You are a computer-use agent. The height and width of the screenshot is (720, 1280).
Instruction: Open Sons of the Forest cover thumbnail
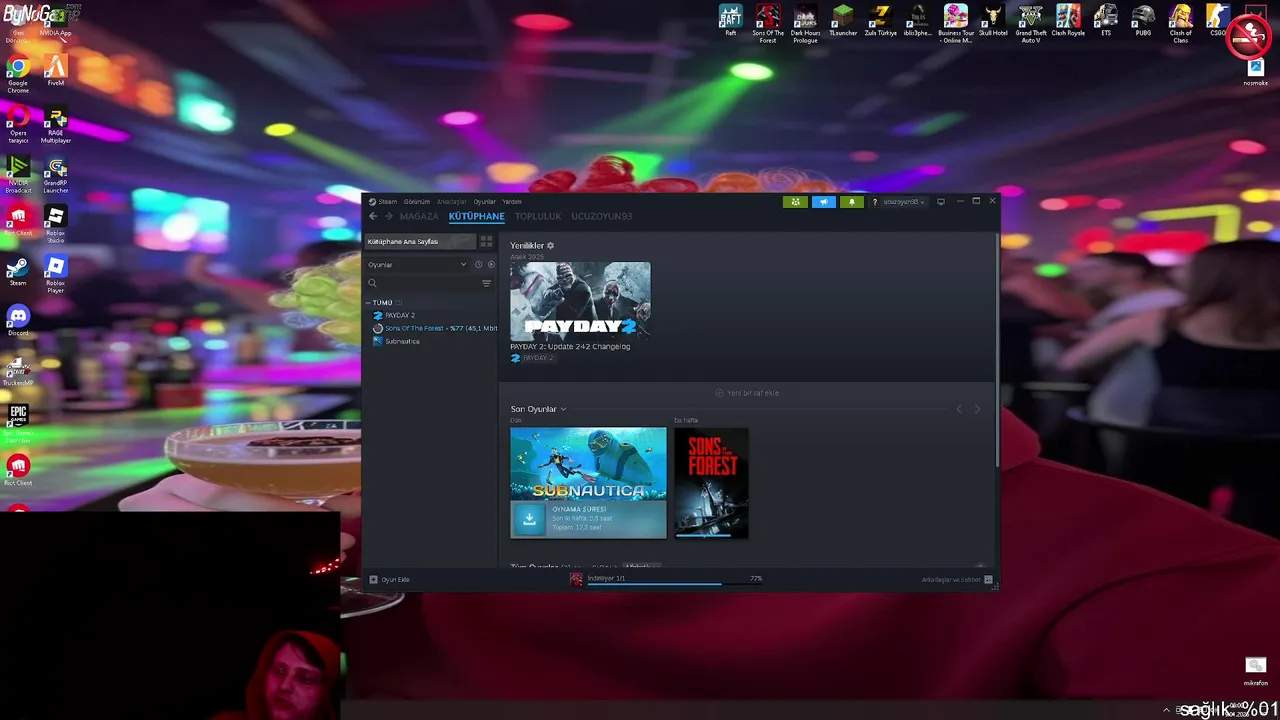[711, 483]
